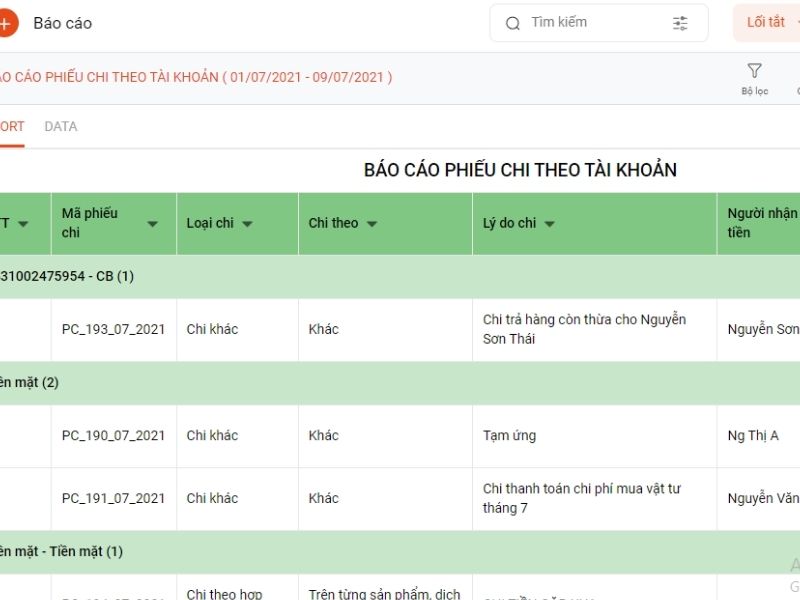This screenshot has height=600, width=800.
Task: Open the Loại chi column dropdown arrow
Action: (x=247, y=223)
